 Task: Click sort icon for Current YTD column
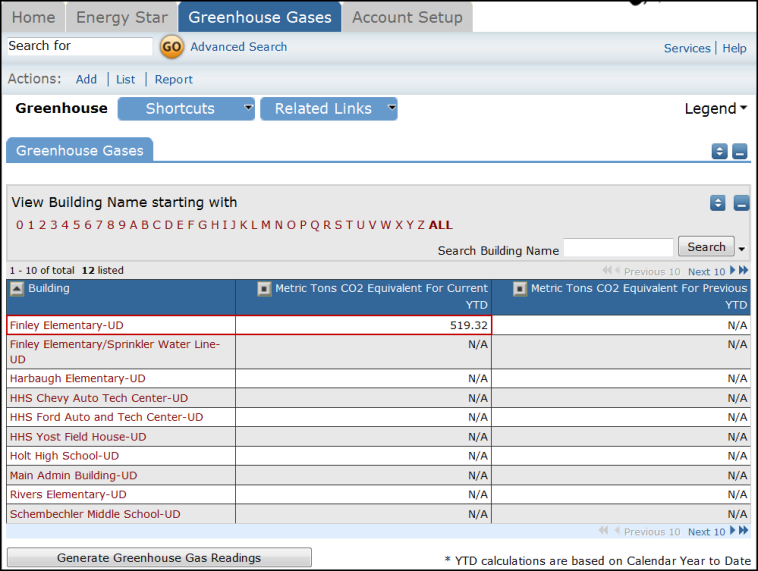click(264, 289)
